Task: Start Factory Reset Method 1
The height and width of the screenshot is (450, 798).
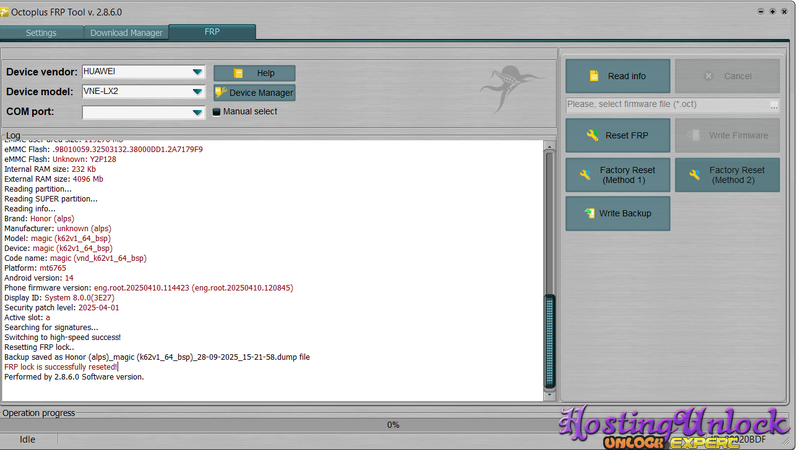Action: coord(616,176)
